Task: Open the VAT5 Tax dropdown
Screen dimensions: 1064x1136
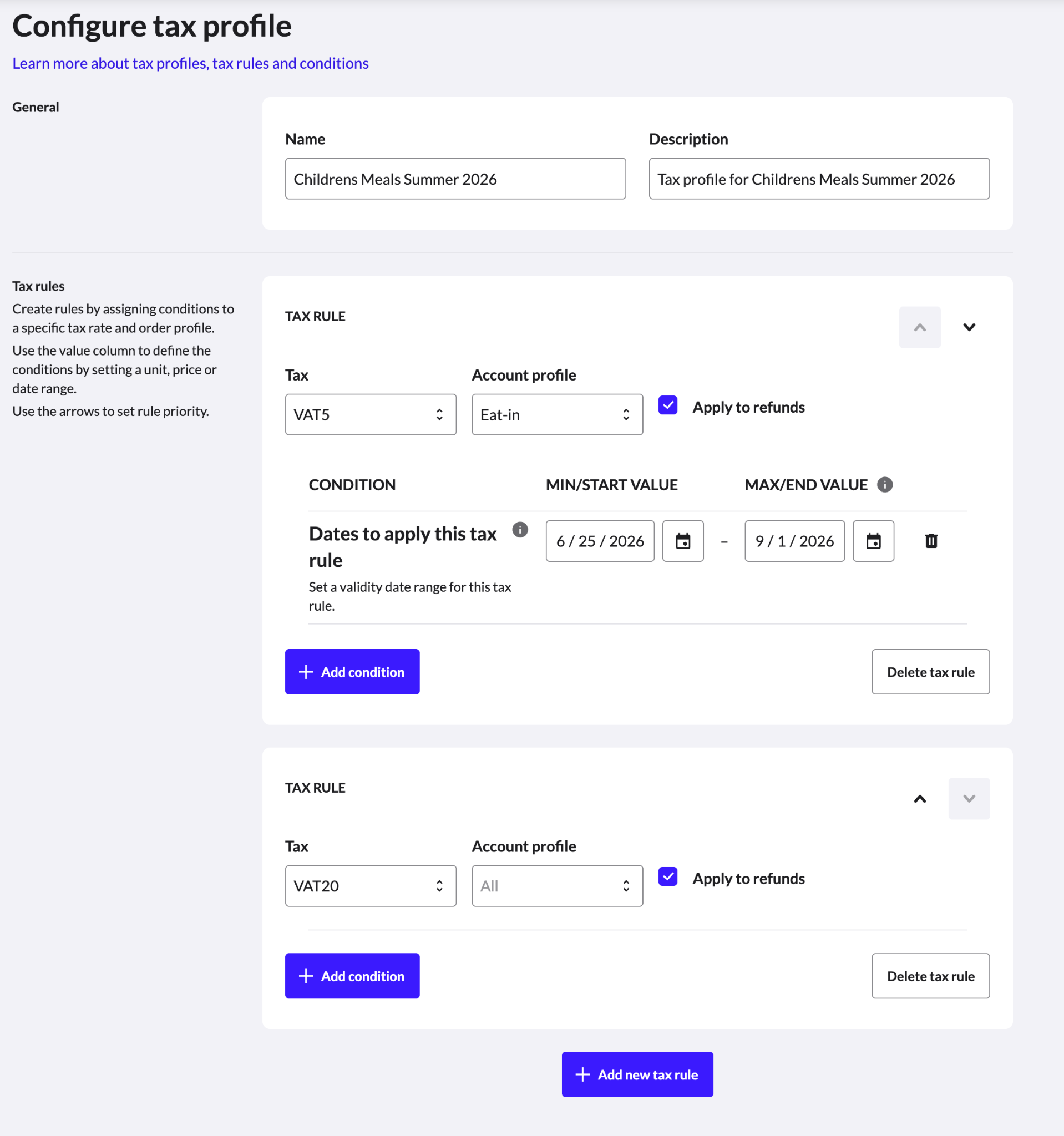Action: pyautogui.click(x=371, y=414)
